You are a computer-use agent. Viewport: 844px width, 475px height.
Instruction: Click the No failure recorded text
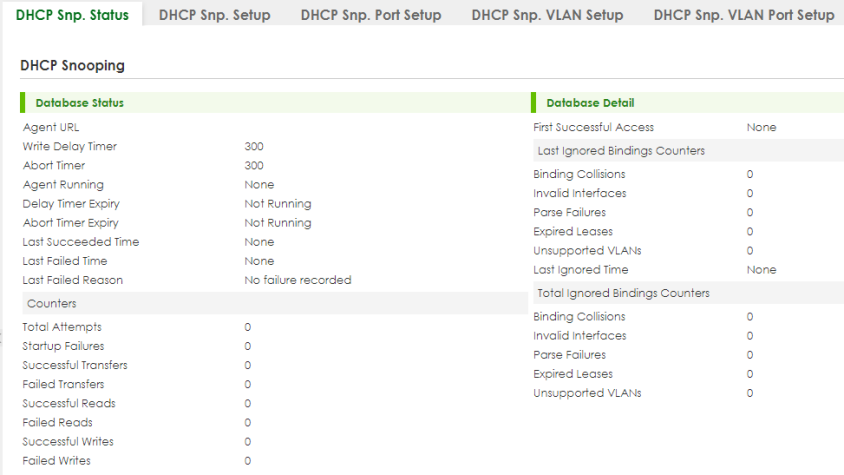[298, 280]
